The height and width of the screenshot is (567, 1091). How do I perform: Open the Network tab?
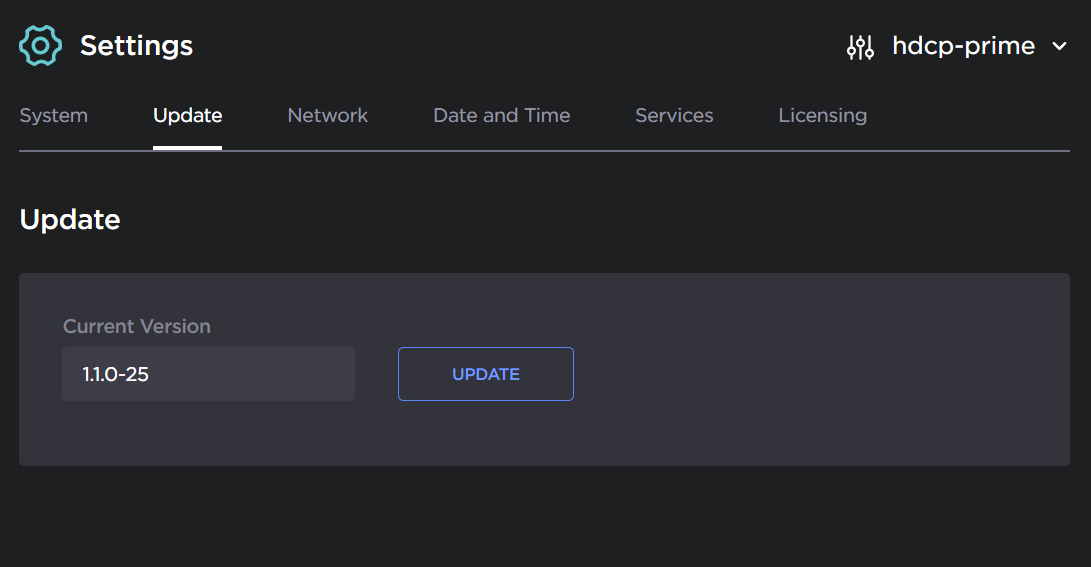pos(327,116)
